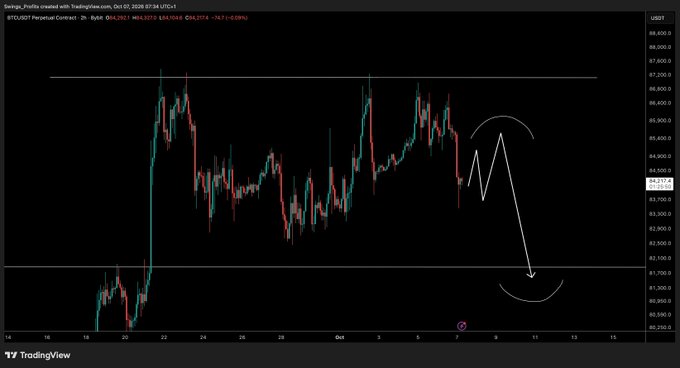This screenshot has width=680, height=368.
Task: Click the 87,200.0 price axis label
Action: click(660, 75)
